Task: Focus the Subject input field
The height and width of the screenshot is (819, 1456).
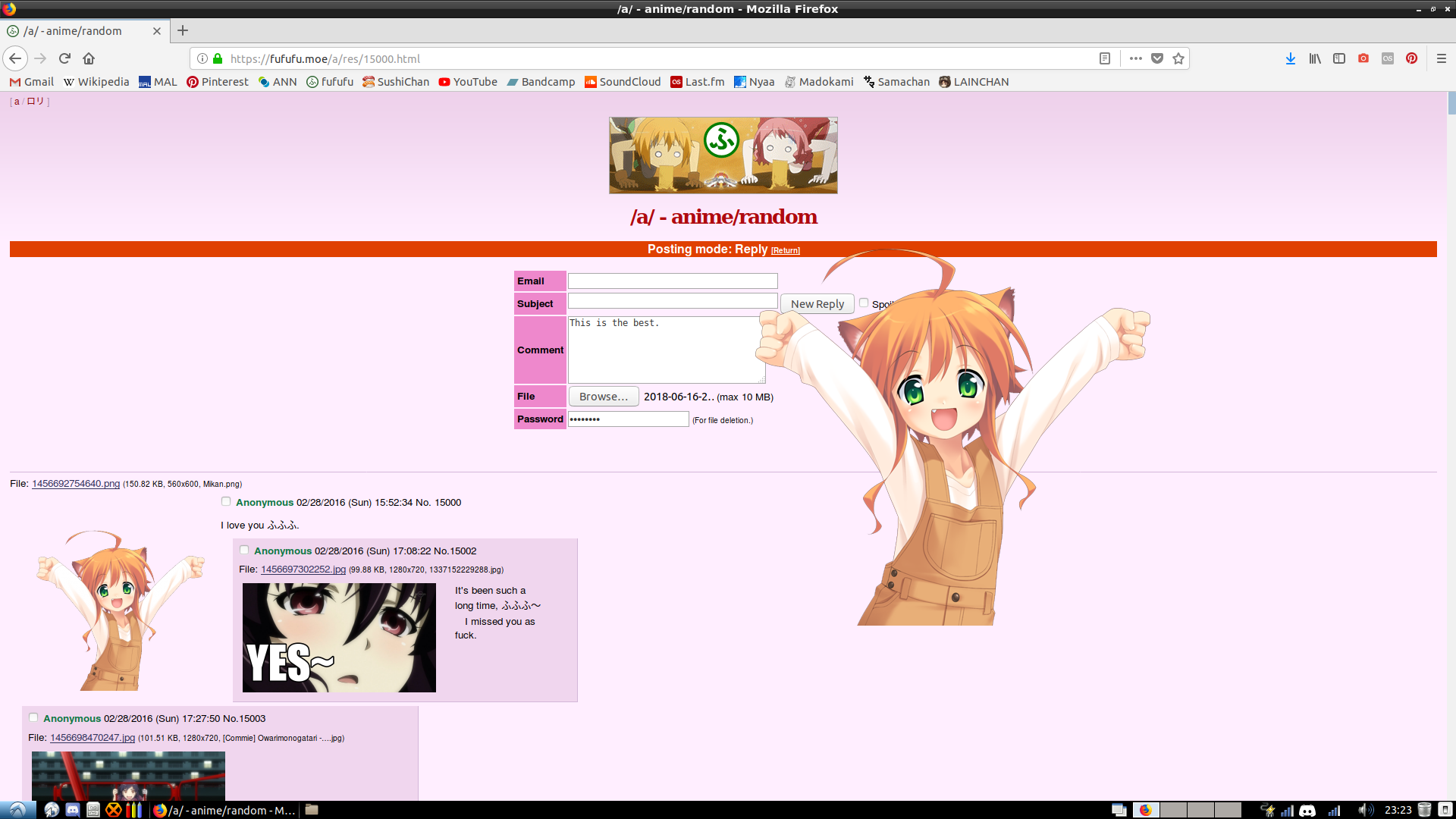Action: 673,301
